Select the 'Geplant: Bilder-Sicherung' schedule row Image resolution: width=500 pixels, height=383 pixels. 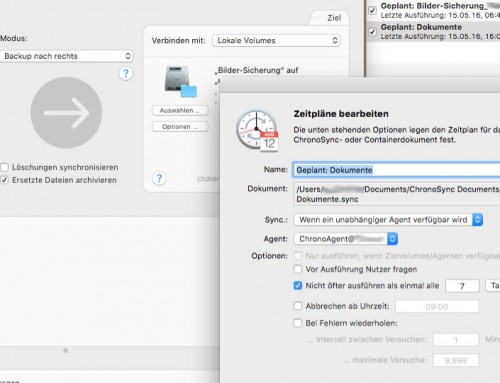tap(433, 11)
